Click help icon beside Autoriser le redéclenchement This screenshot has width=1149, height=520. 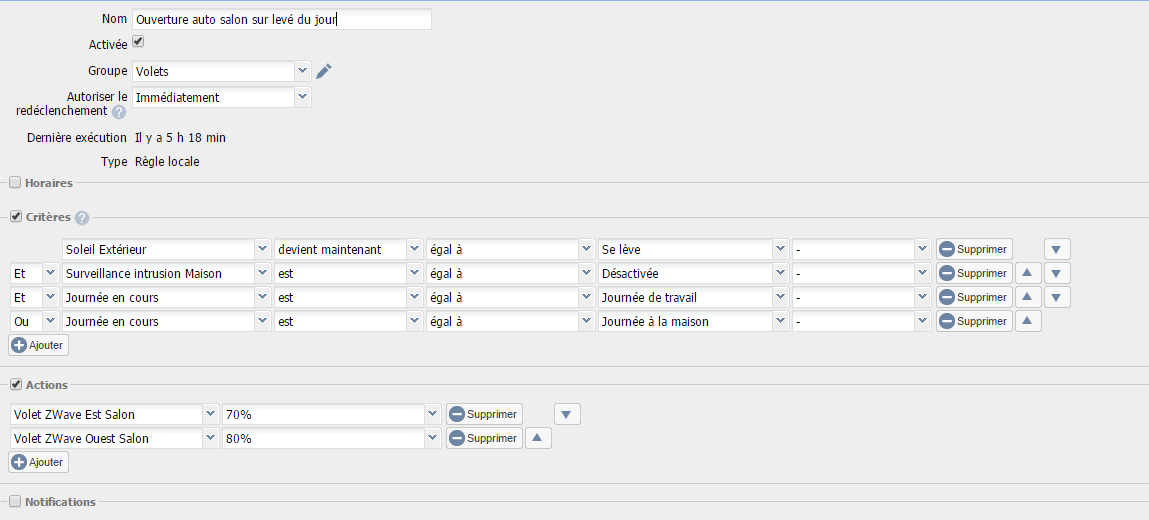(x=119, y=112)
